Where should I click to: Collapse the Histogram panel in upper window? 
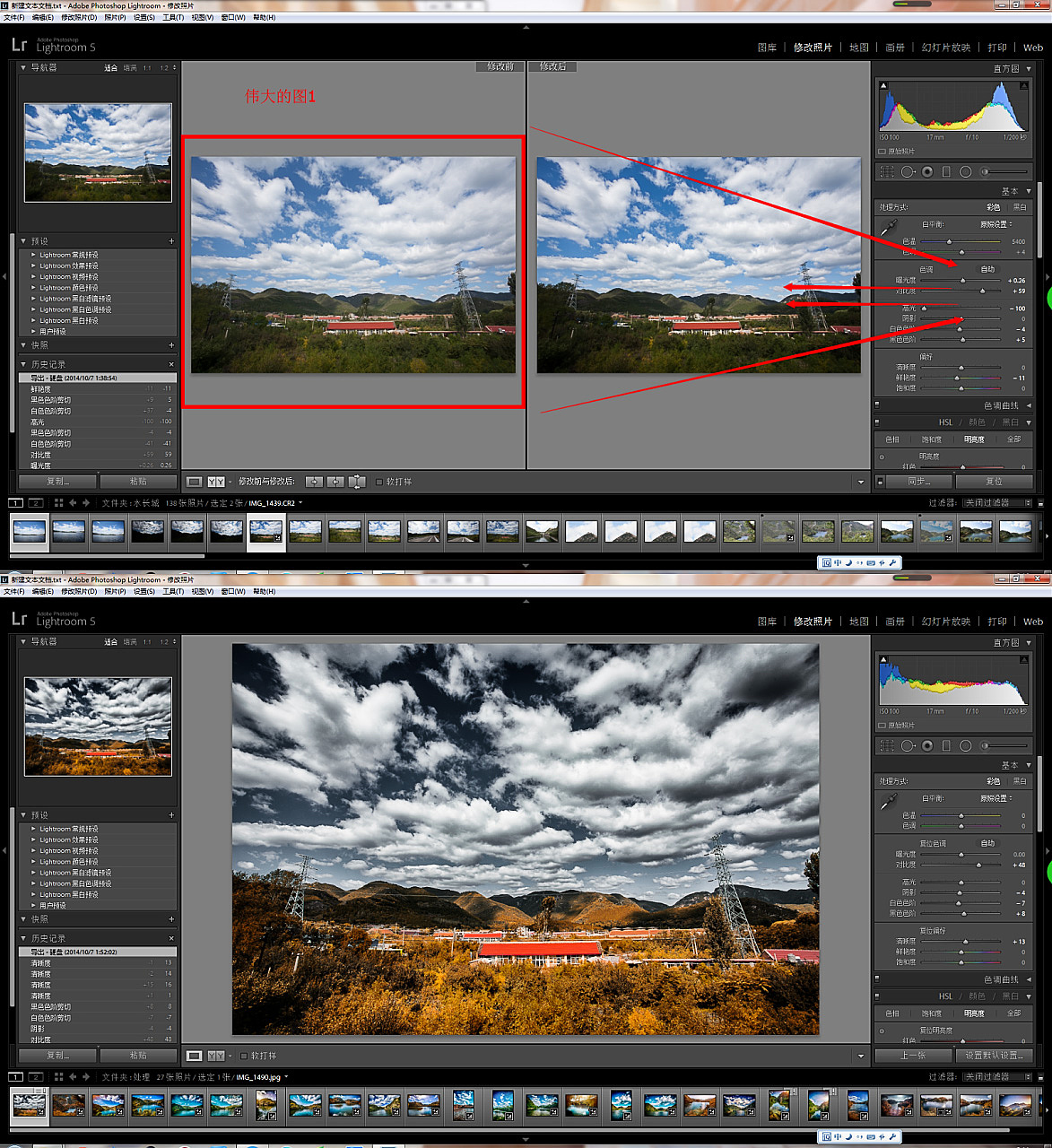(1029, 68)
